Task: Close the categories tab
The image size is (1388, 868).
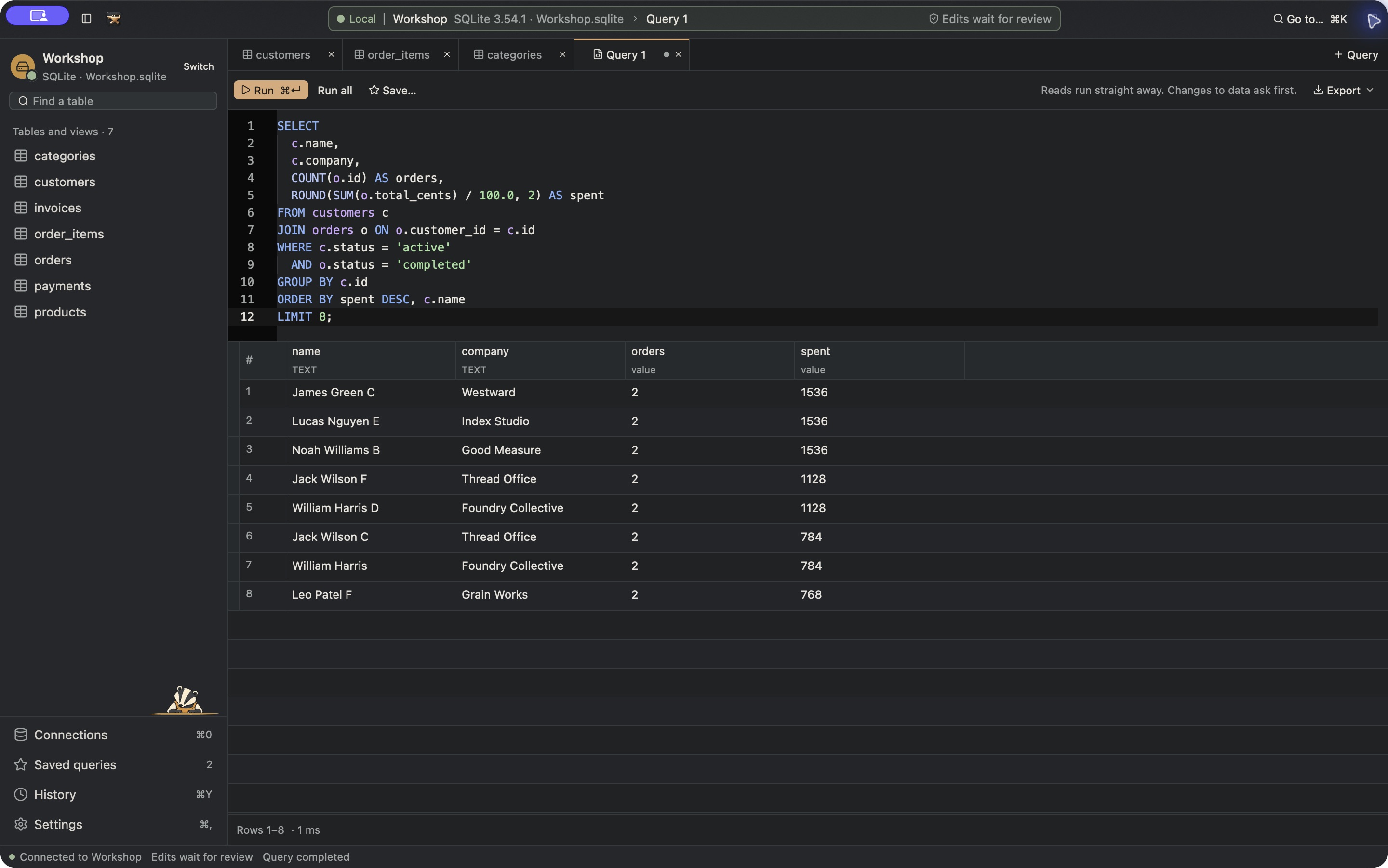Action: click(563, 54)
